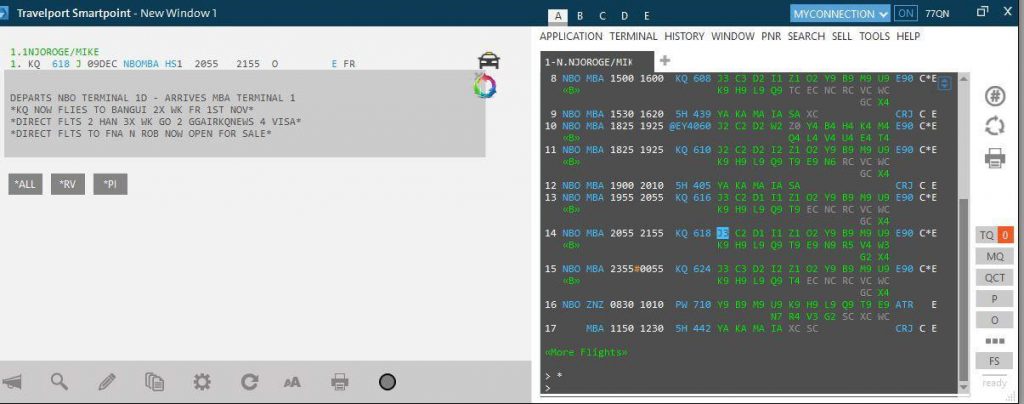Click the terminal command input line
This screenshot has height=404, width=1024.
tap(749, 388)
